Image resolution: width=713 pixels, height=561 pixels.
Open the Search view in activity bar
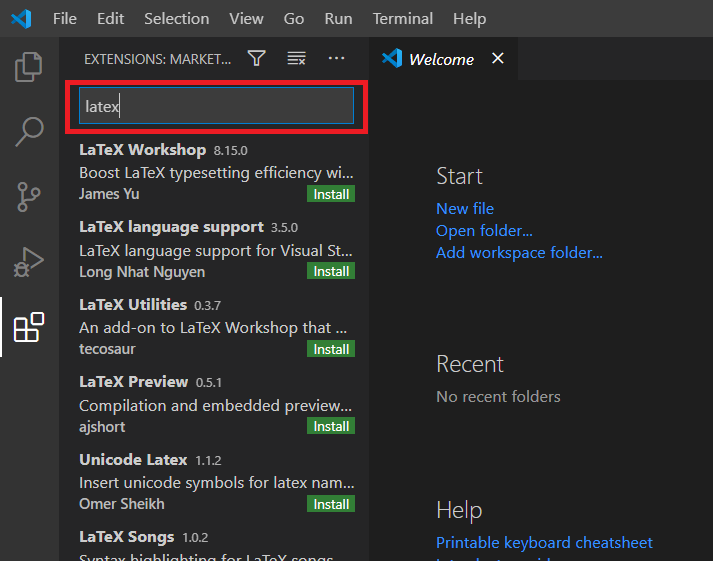(x=29, y=132)
